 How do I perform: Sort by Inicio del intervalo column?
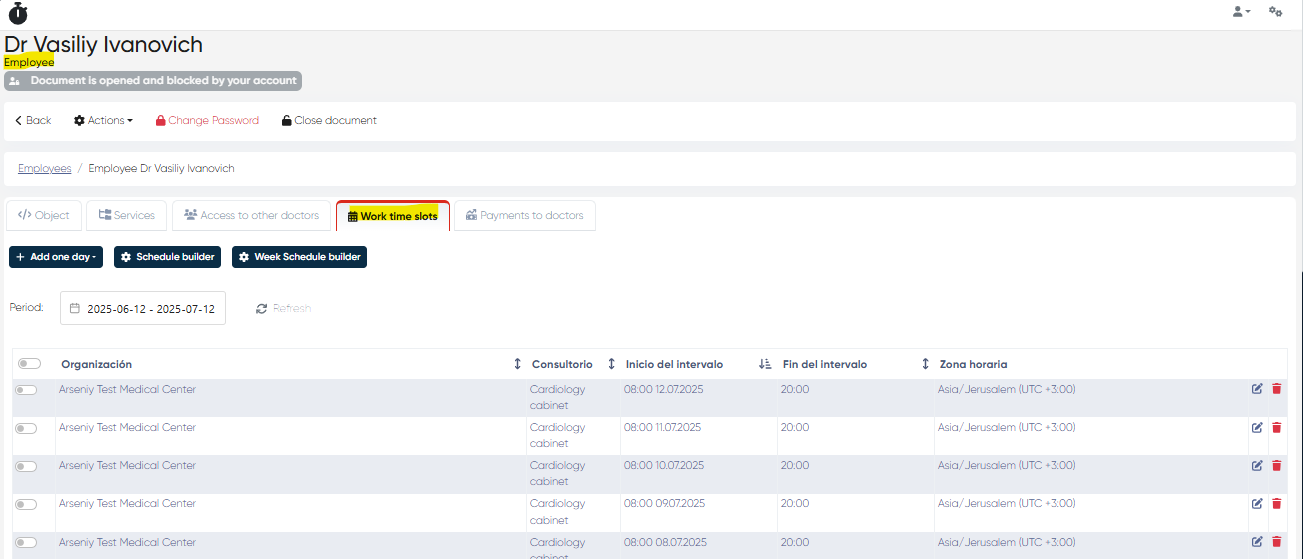(x=764, y=364)
